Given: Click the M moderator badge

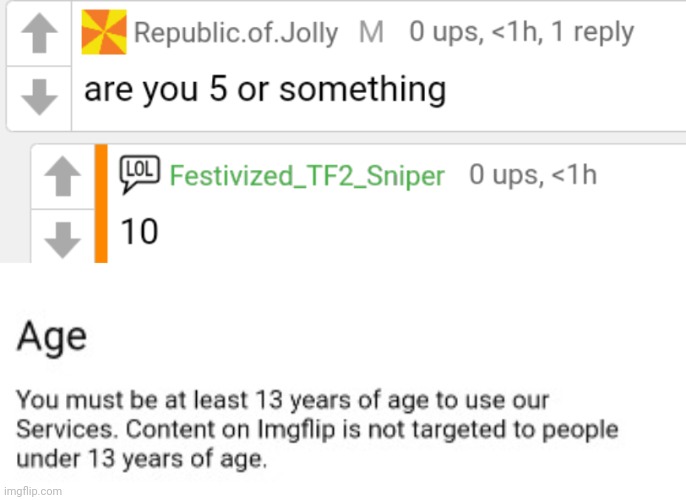Looking at the screenshot, I should [371, 32].
